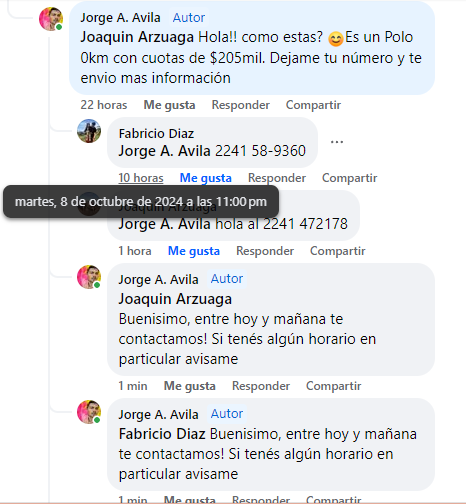Toggle Me gusta on the 1 hora comment

point(194,251)
